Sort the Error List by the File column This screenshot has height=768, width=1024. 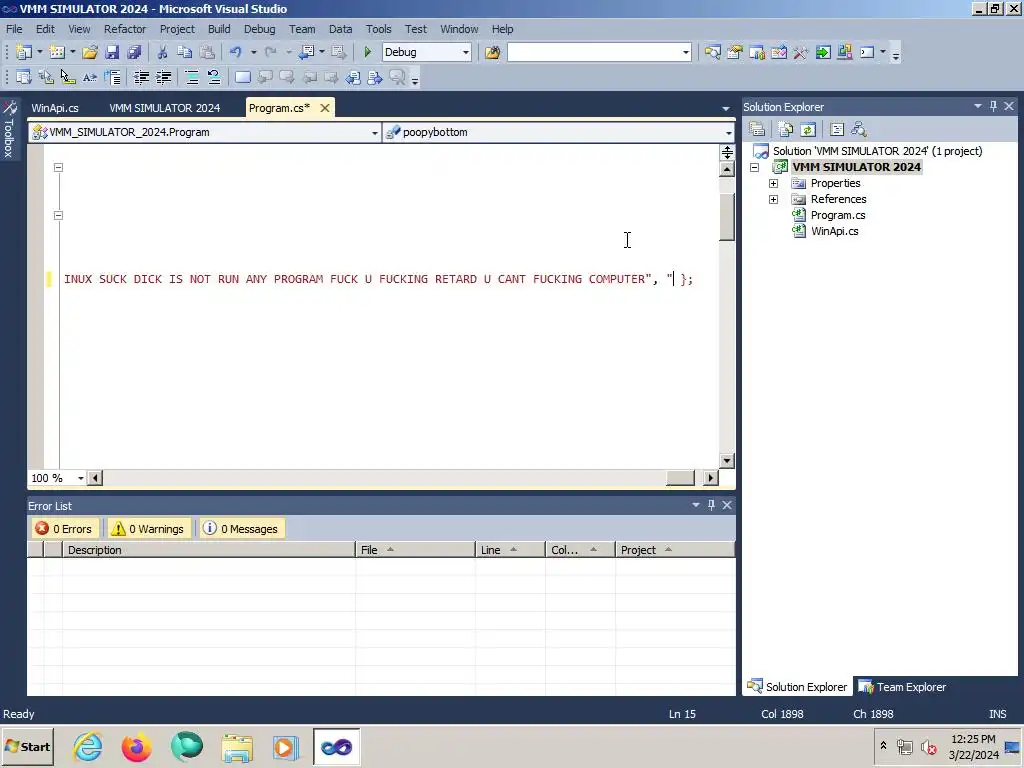[x=415, y=550]
